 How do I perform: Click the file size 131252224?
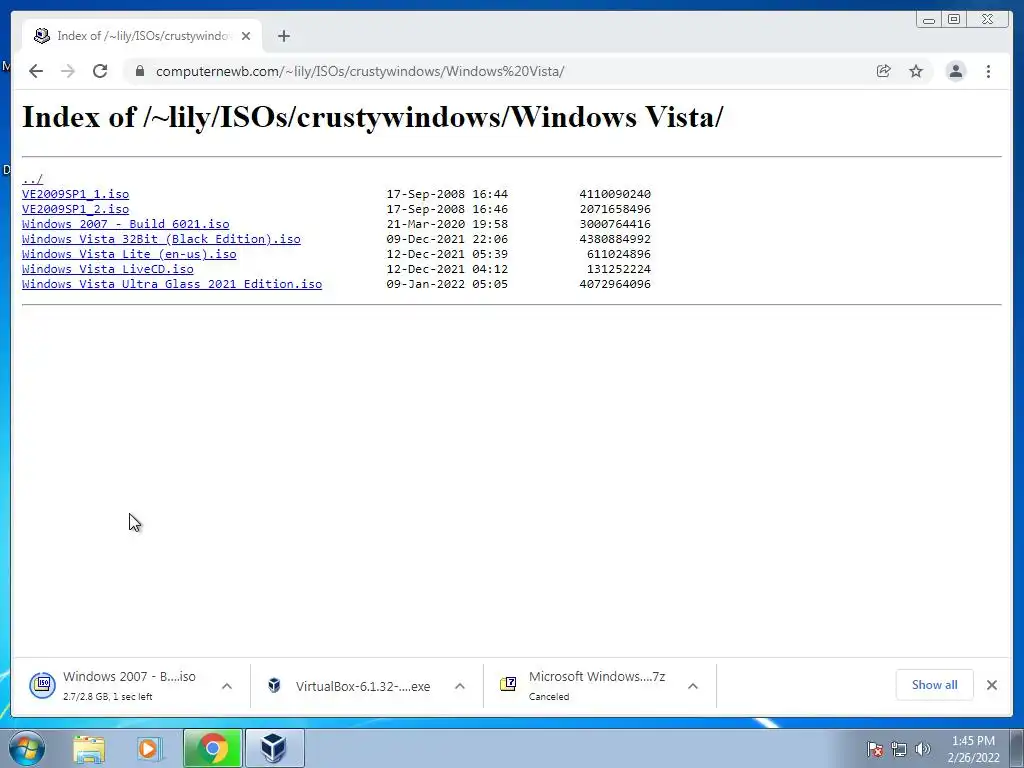tap(618, 269)
